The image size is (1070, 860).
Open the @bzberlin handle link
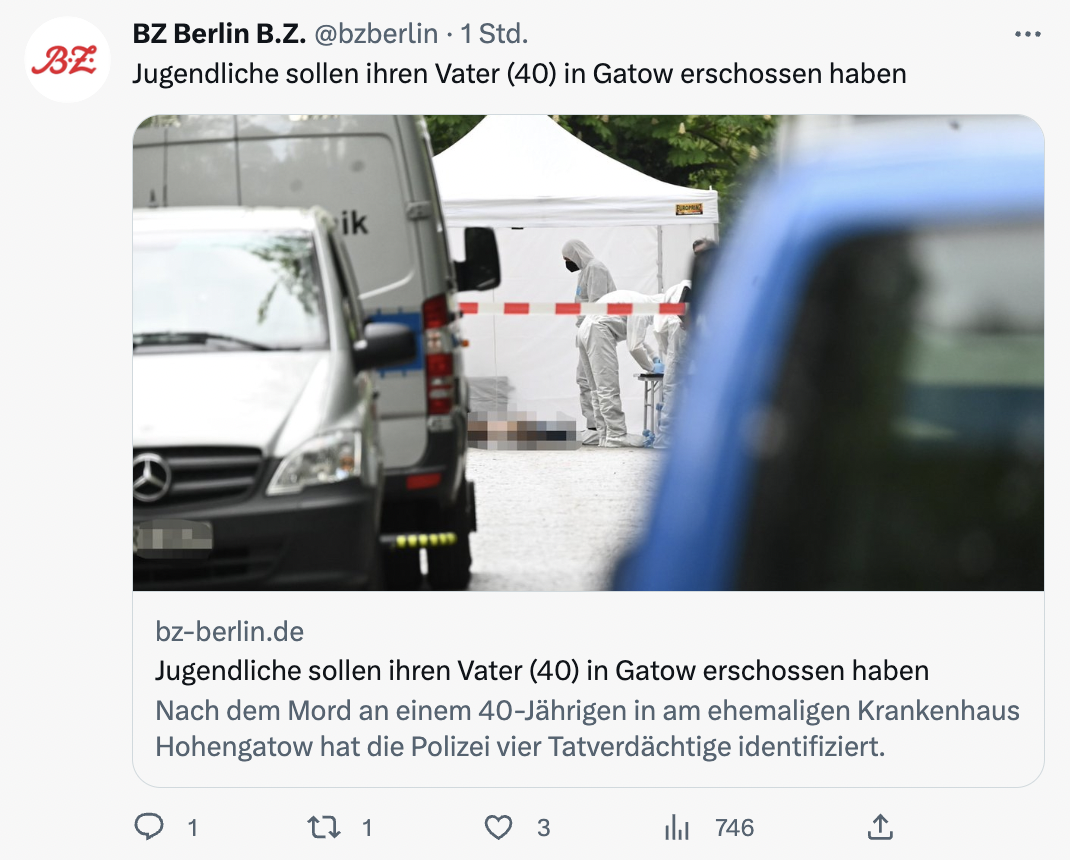click(x=376, y=33)
